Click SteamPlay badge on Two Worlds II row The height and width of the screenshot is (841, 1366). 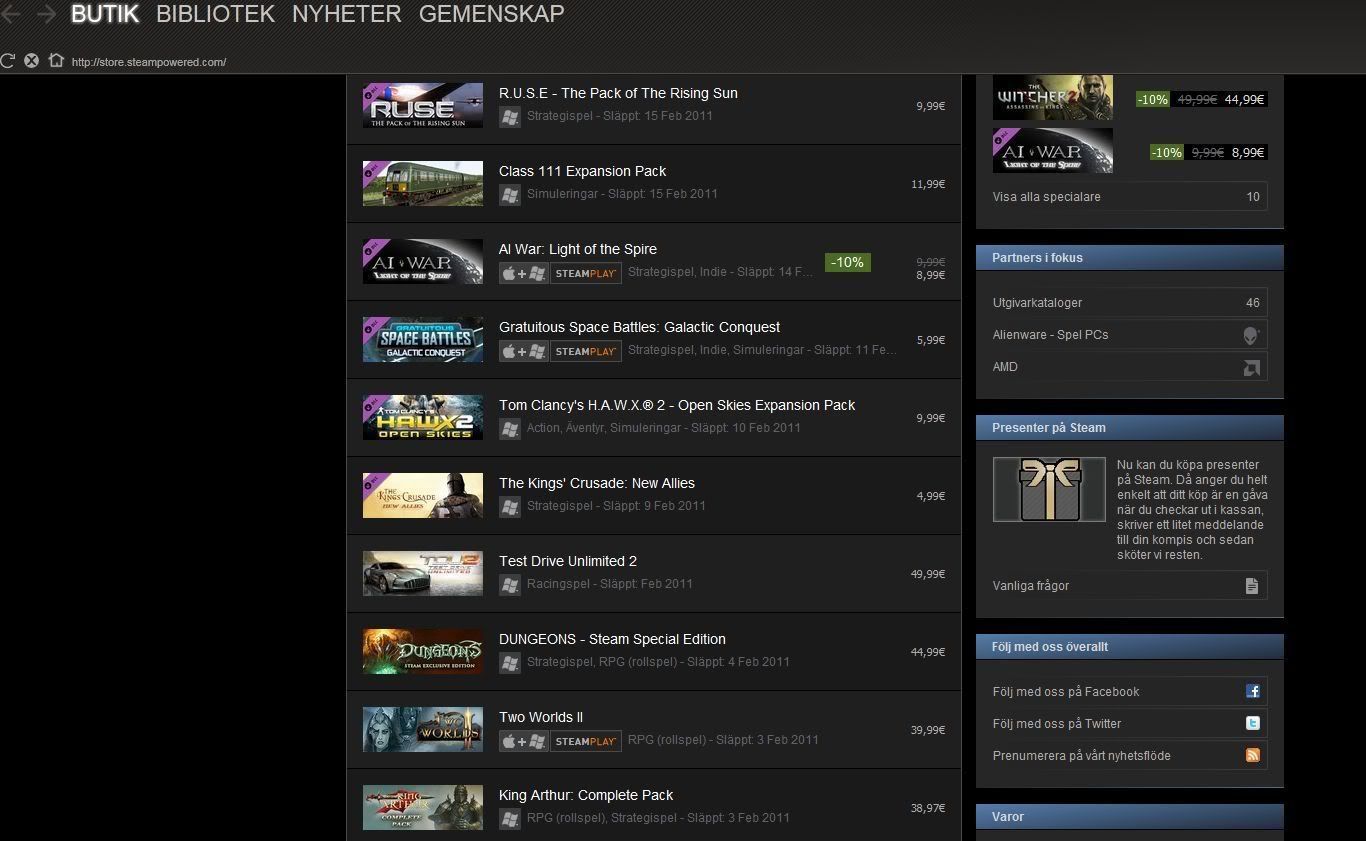tap(586, 741)
